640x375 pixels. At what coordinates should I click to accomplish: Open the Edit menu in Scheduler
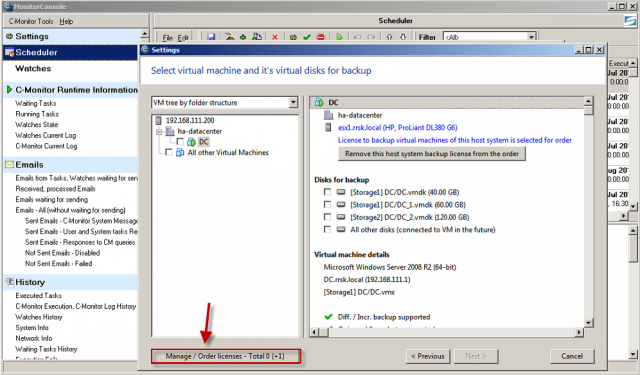(183, 38)
